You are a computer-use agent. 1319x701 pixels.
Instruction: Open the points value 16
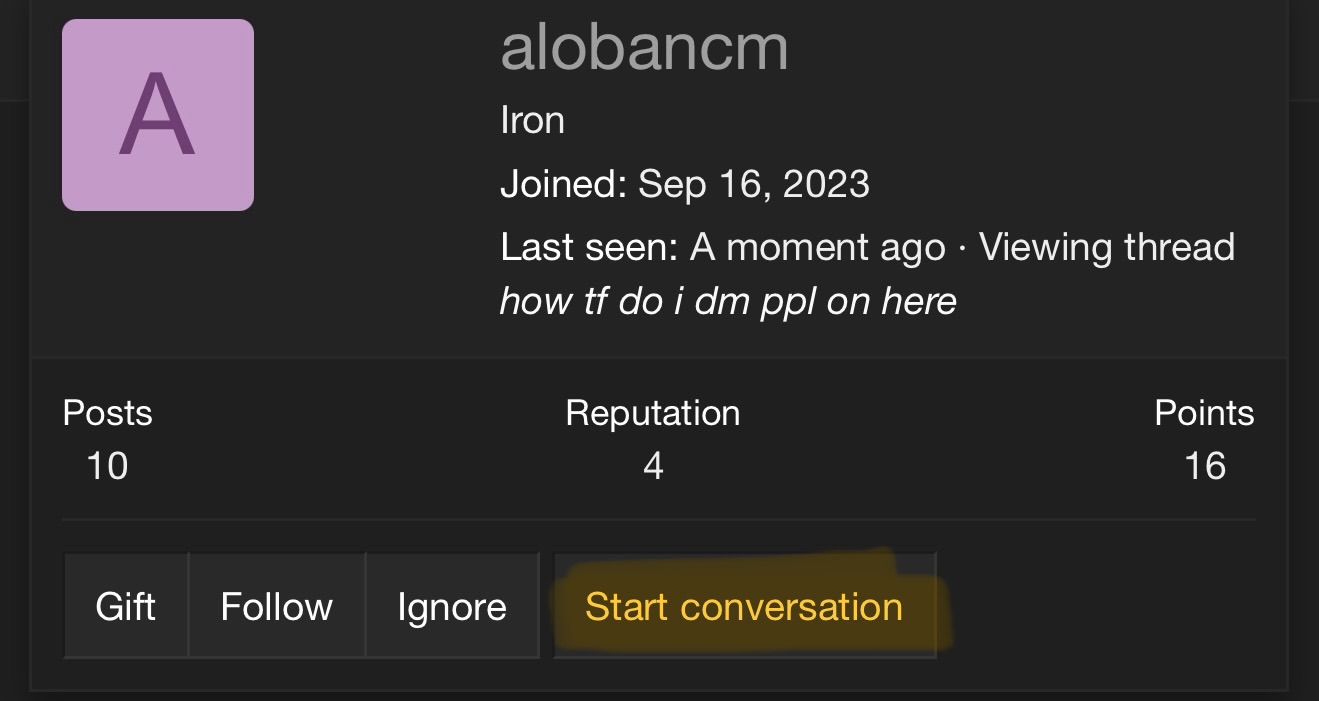point(1204,466)
